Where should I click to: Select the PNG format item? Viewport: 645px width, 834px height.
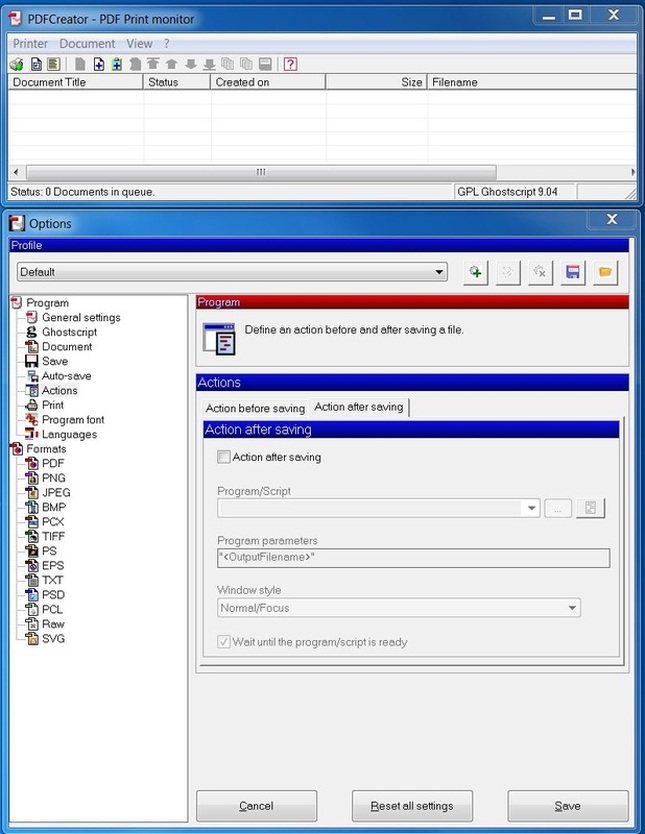tap(54, 478)
